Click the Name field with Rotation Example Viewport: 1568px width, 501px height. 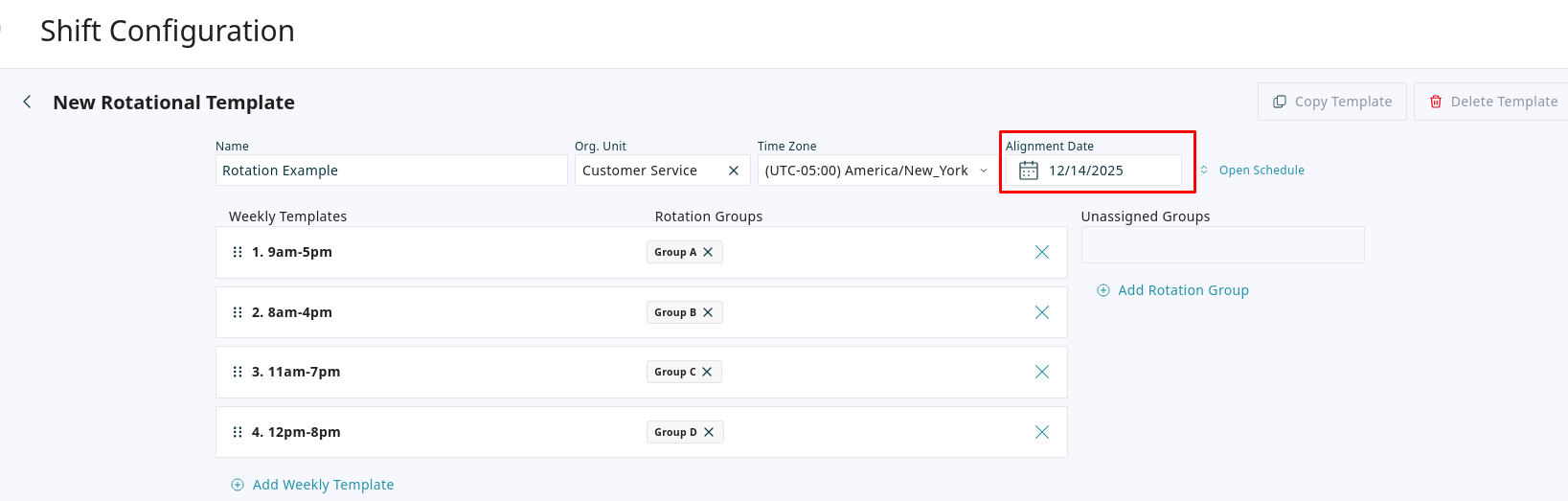(391, 171)
